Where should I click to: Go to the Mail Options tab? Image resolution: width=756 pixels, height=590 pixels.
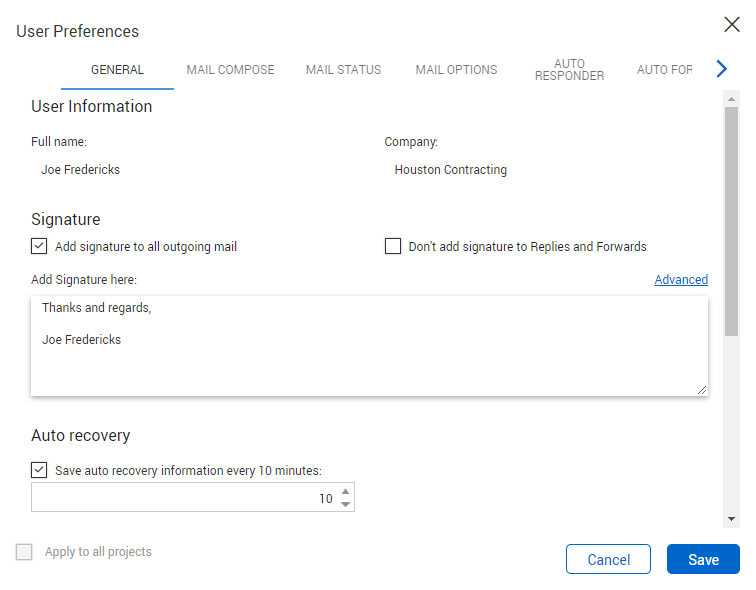(x=456, y=70)
